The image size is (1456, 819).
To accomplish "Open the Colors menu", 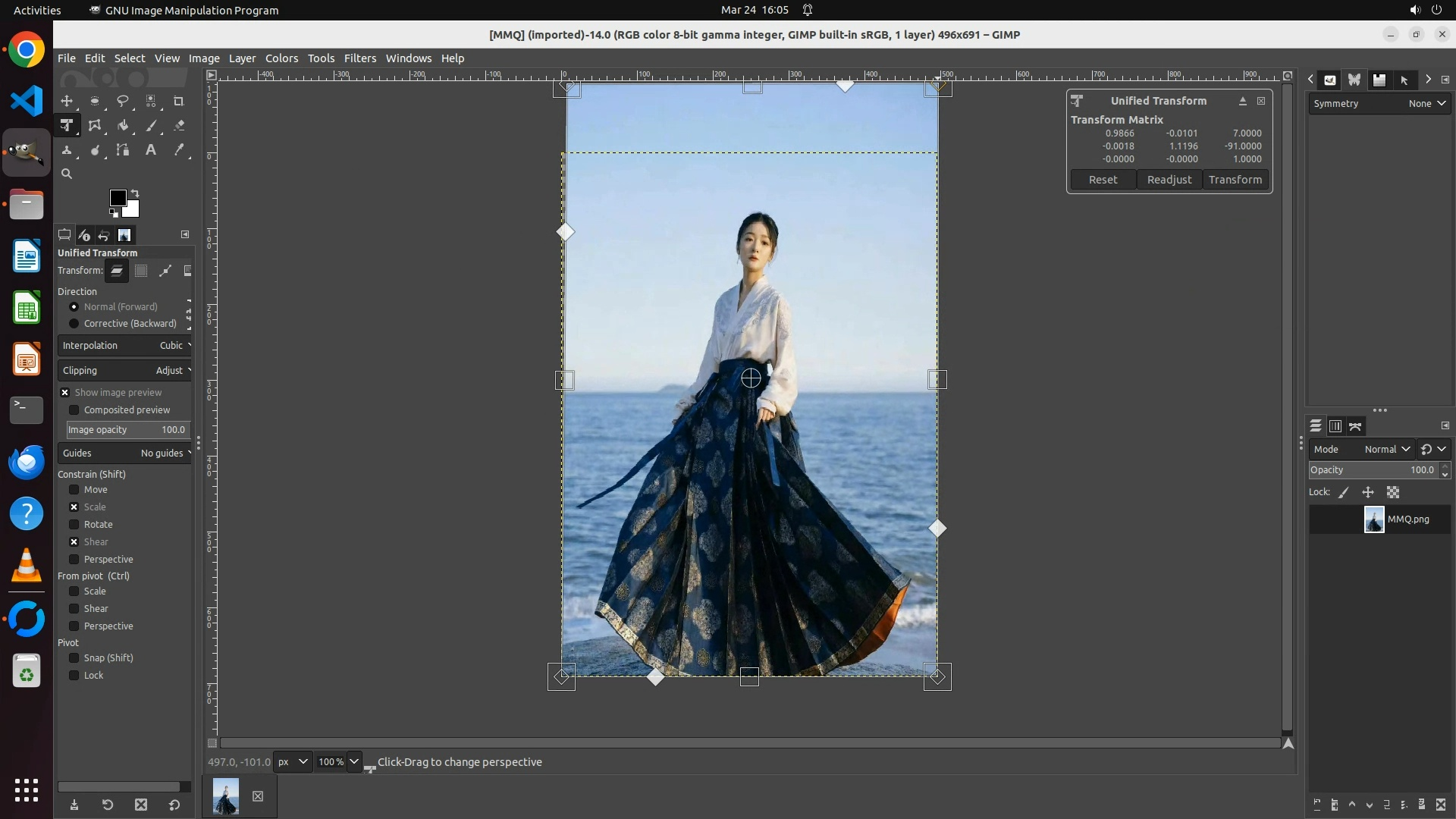I will pyautogui.click(x=281, y=58).
